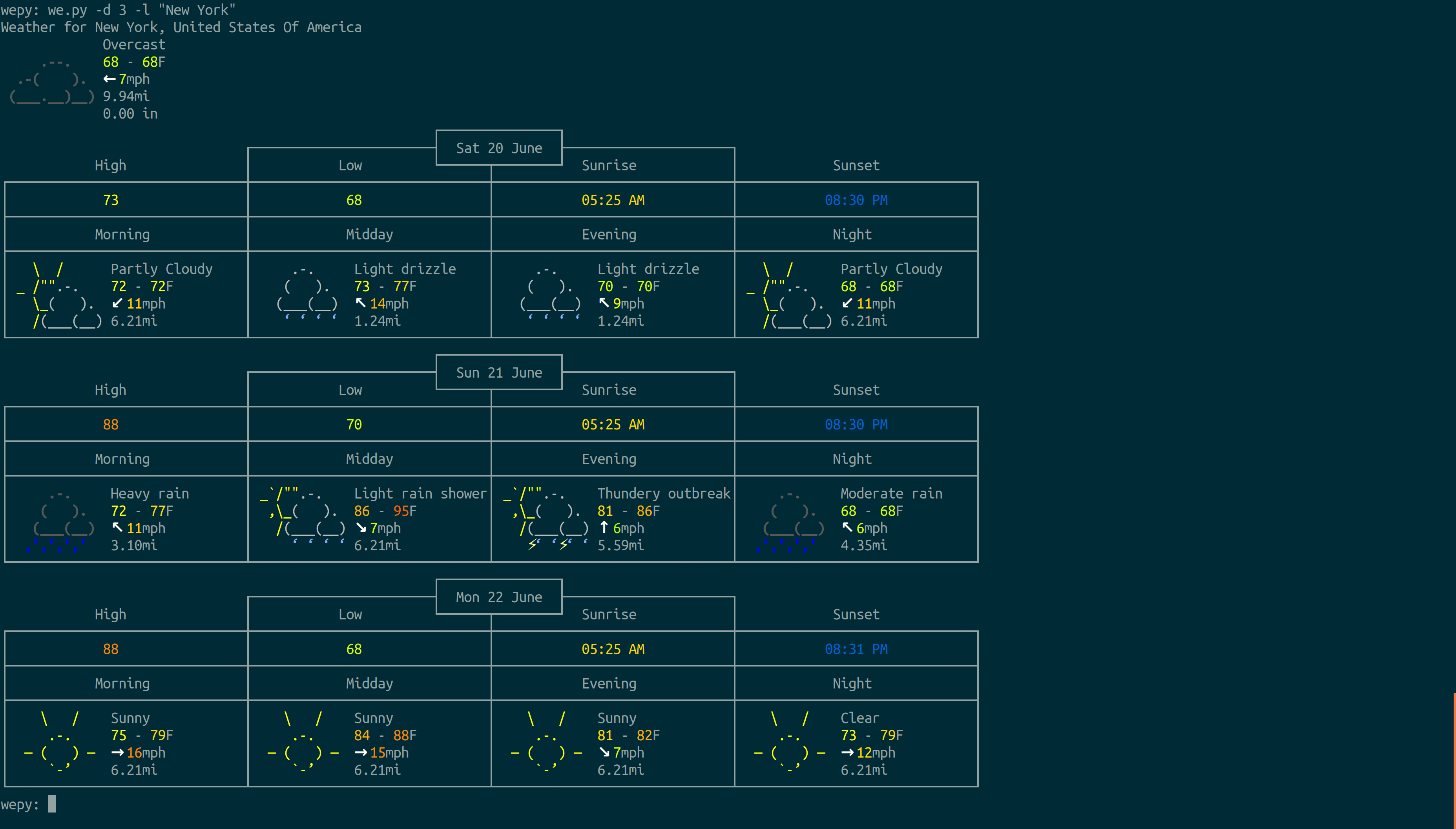Select the Sun 21 June header
The width and height of the screenshot is (1456, 829).
coord(499,373)
